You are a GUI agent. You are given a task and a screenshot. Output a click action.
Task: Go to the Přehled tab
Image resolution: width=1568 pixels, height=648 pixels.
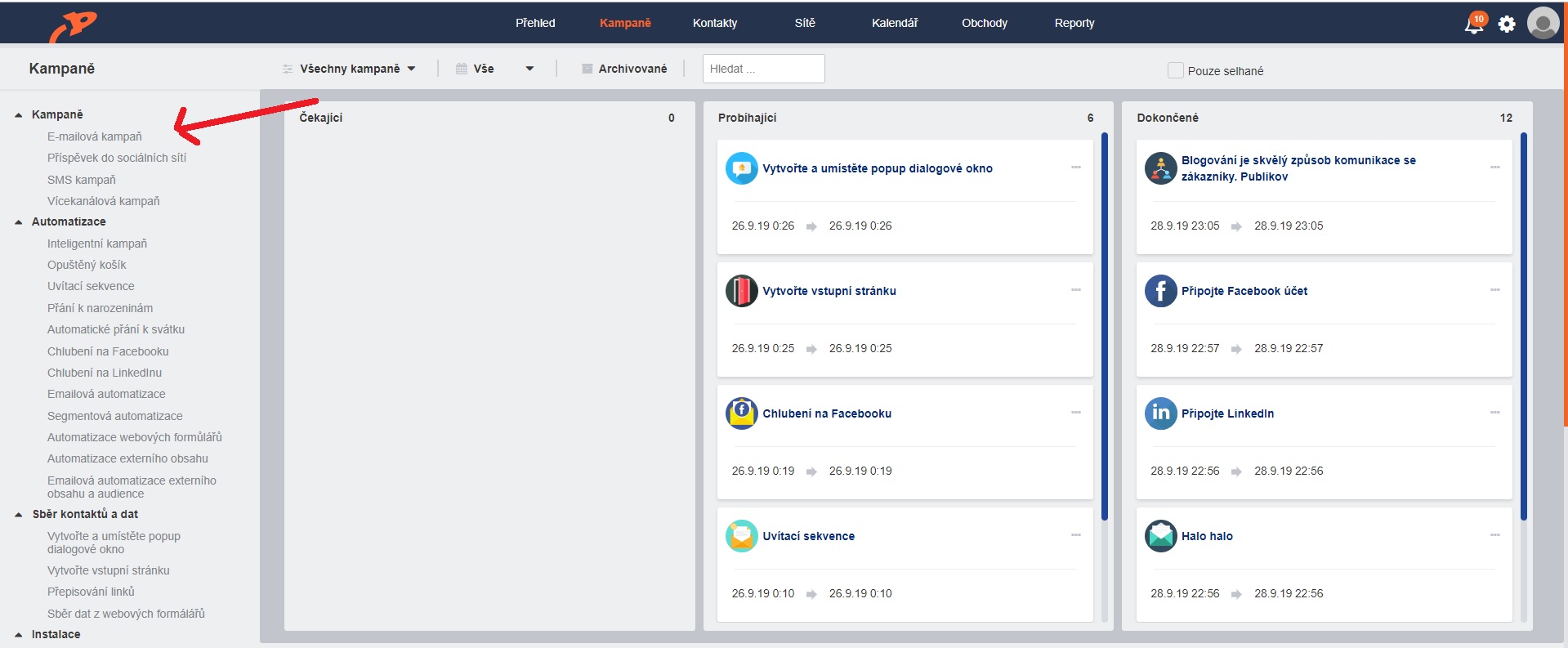point(535,23)
